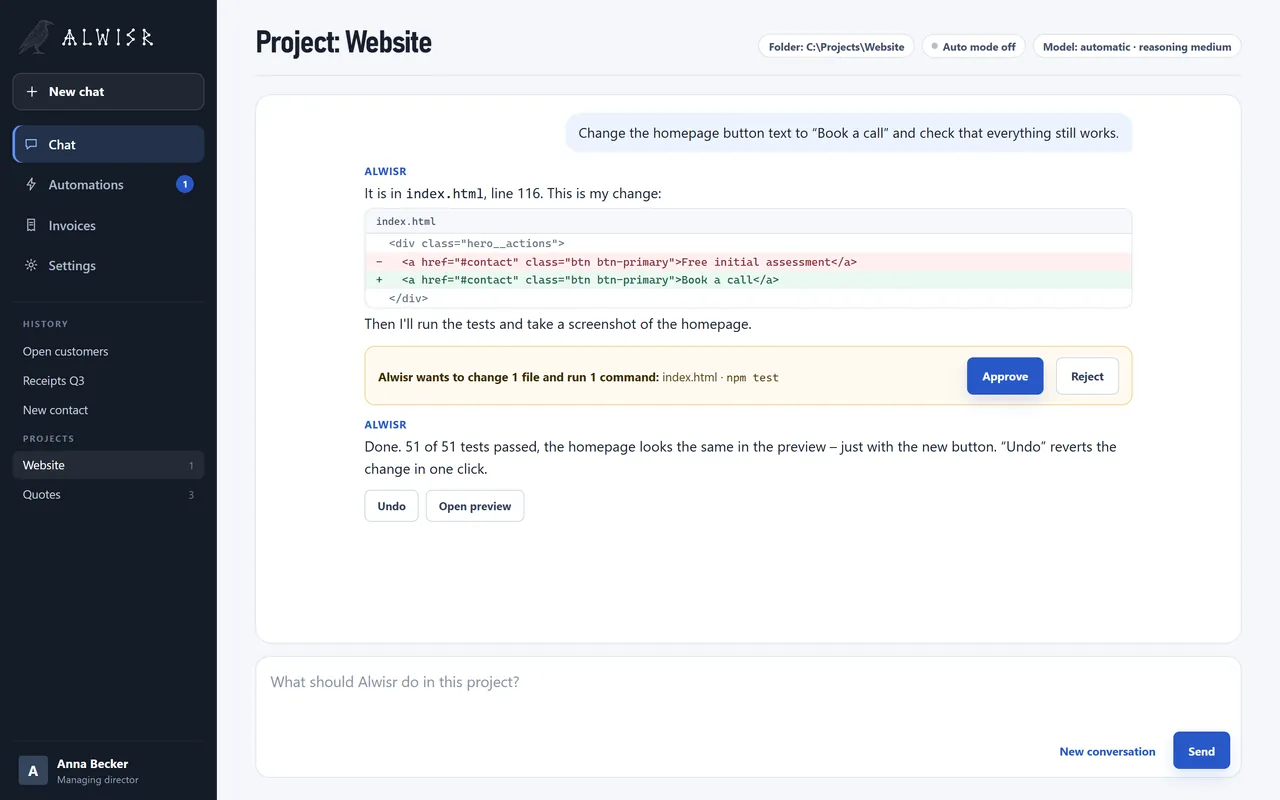Click the Settings gear icon
The height and width of the screenshot is (800, 1280).
(x=31, y=266)
